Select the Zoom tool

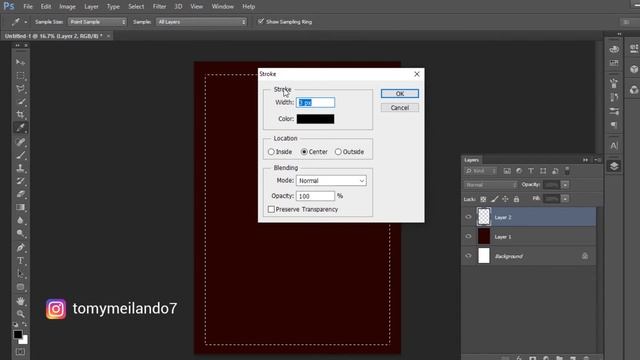pyautogui.click(x=20, y=314)
